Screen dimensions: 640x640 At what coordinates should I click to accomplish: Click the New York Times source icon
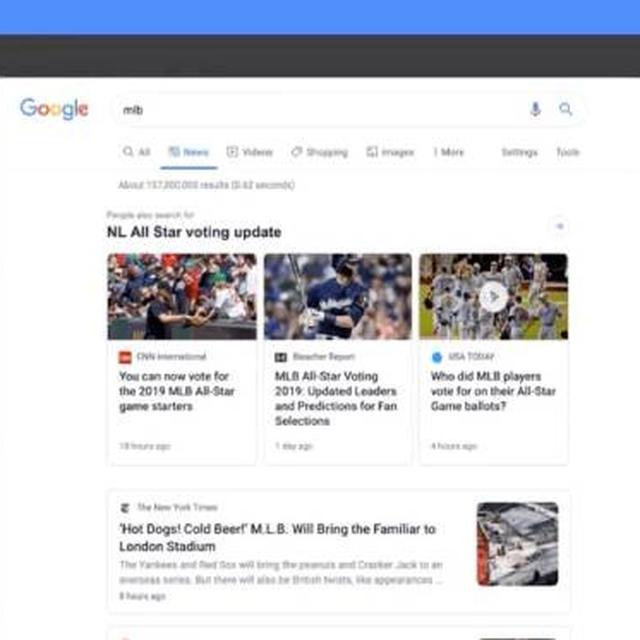coord(125,508)
